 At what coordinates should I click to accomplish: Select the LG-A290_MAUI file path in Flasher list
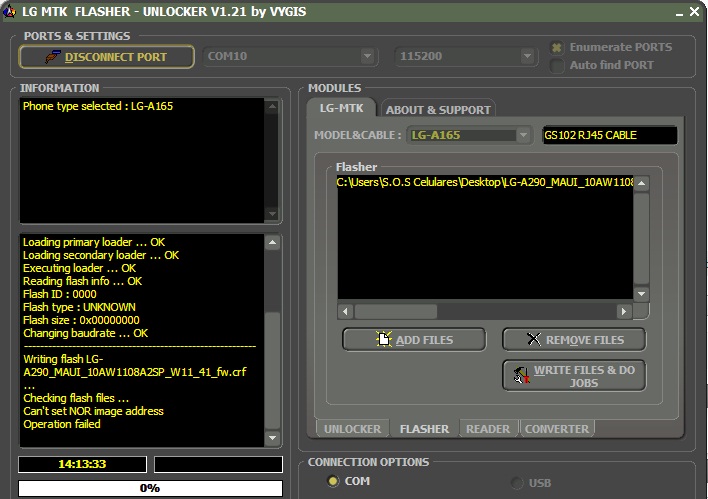click(485, 182)
